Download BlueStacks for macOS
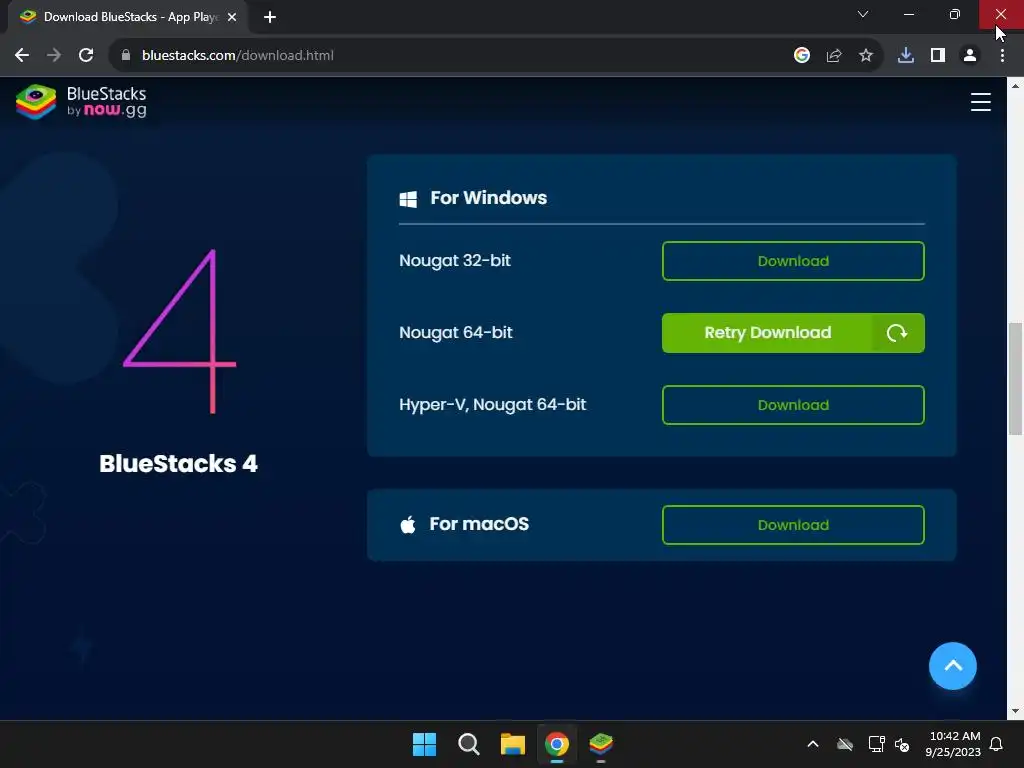Viewport: 1024px width, 768px height. (793, 525)
